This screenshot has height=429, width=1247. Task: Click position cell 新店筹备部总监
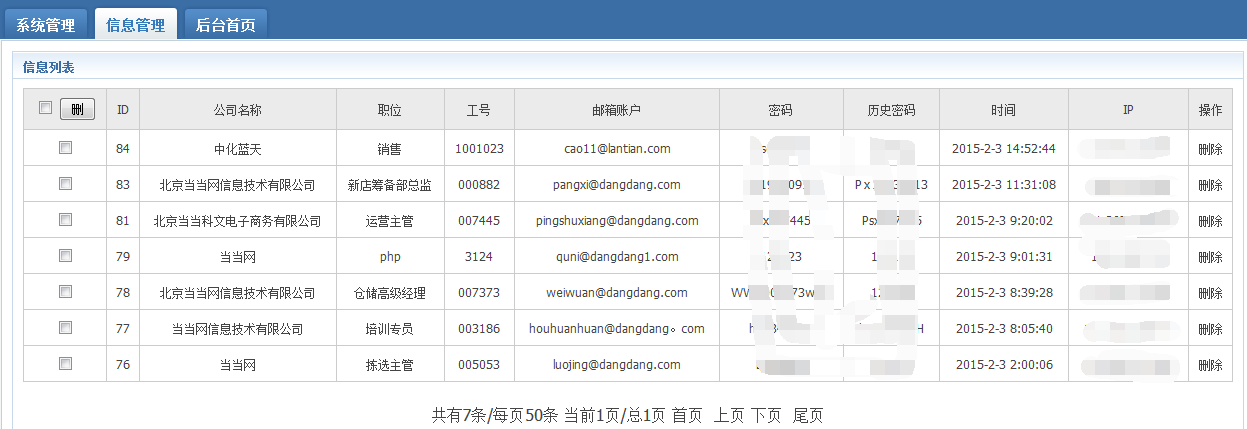390,185
